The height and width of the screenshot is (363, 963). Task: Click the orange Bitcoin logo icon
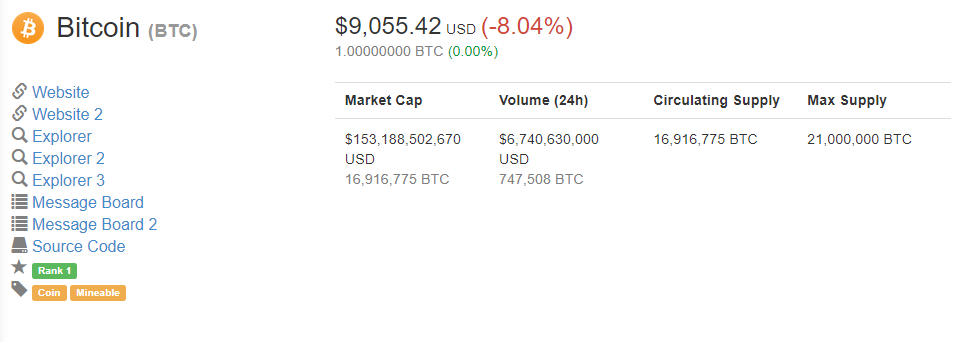[28, 28]
